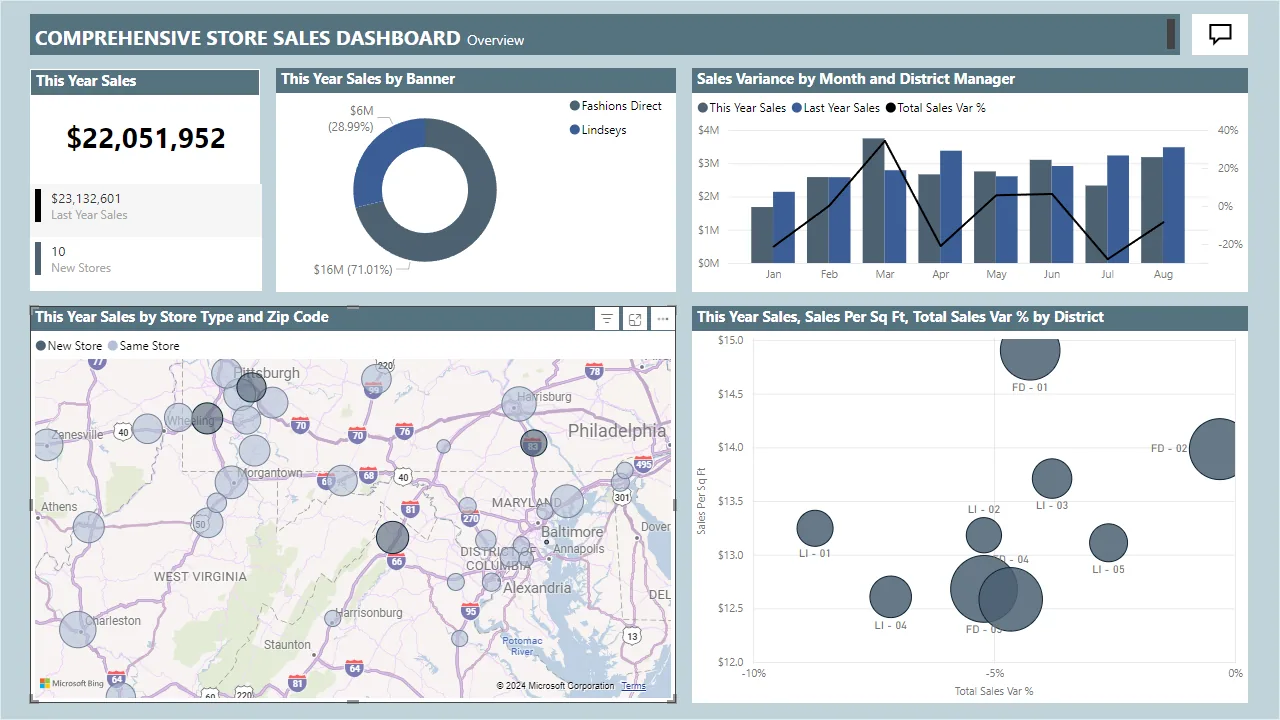Click the 10 New Stores card value
The width and height of the screenshot is (1280, 720).
click(58, 252)
